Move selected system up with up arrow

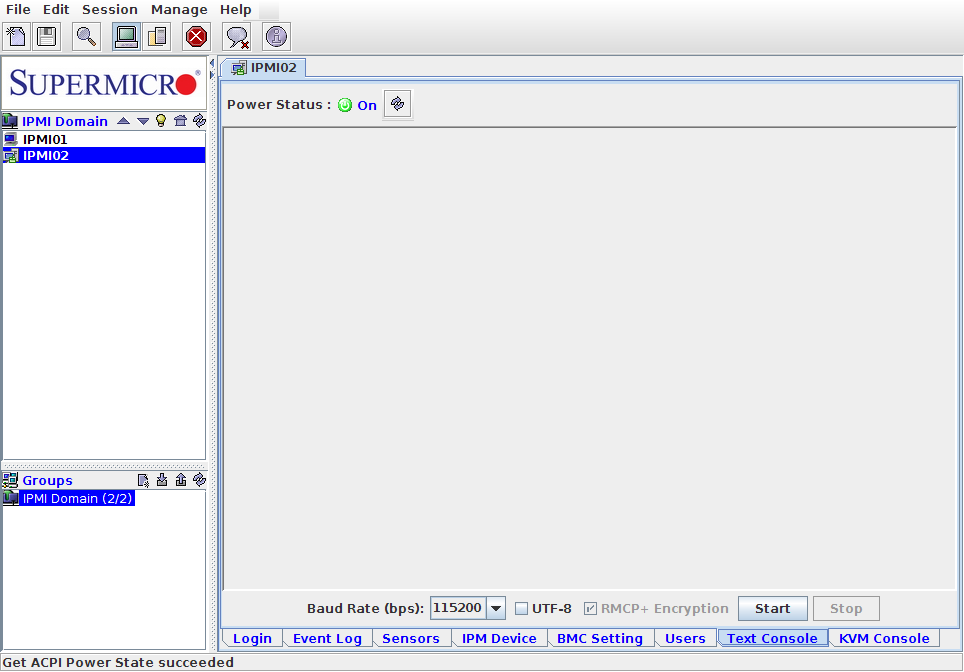tap(124, 121)
